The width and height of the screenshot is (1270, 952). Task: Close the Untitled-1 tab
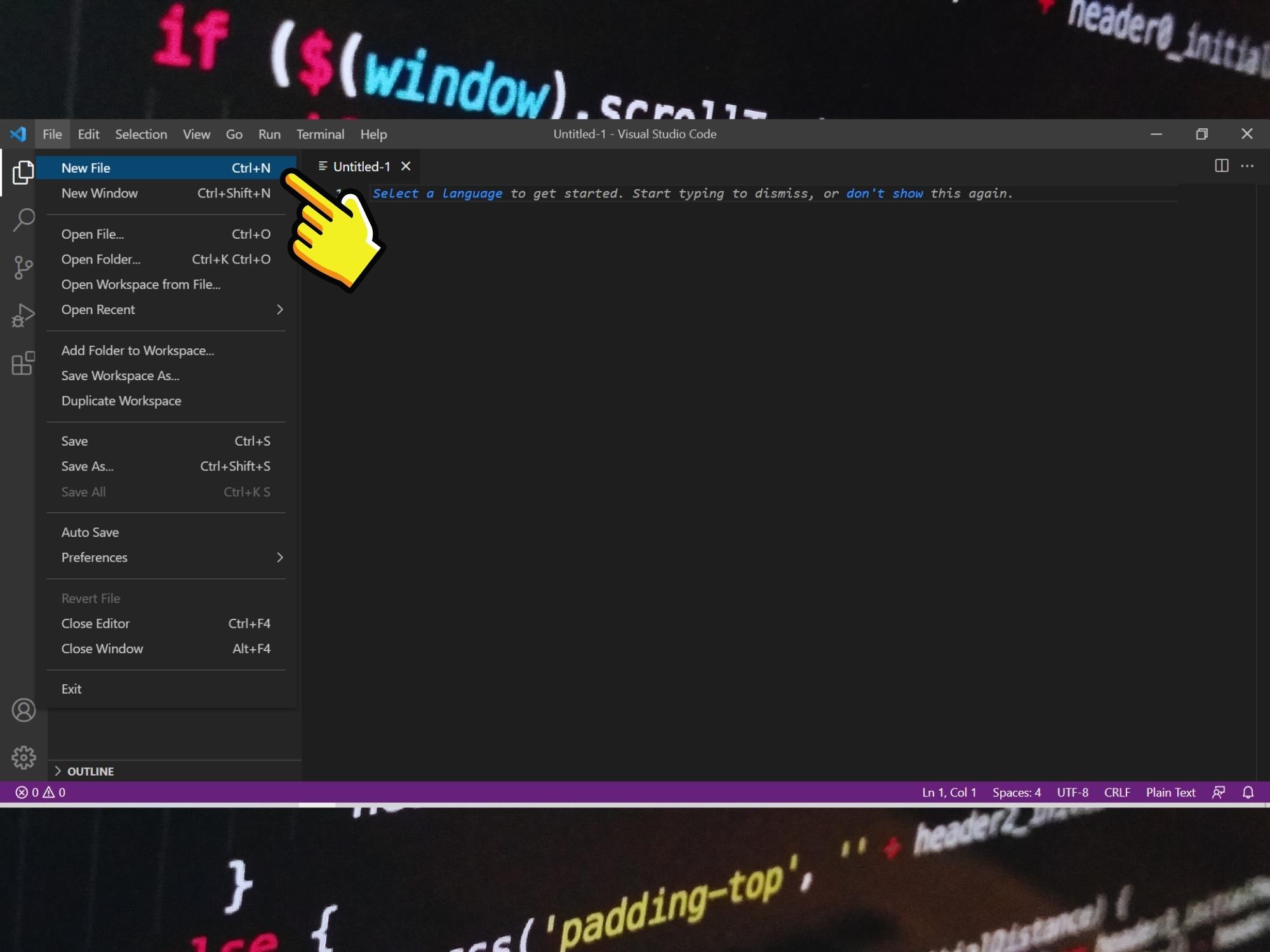[x=406, y=166]
